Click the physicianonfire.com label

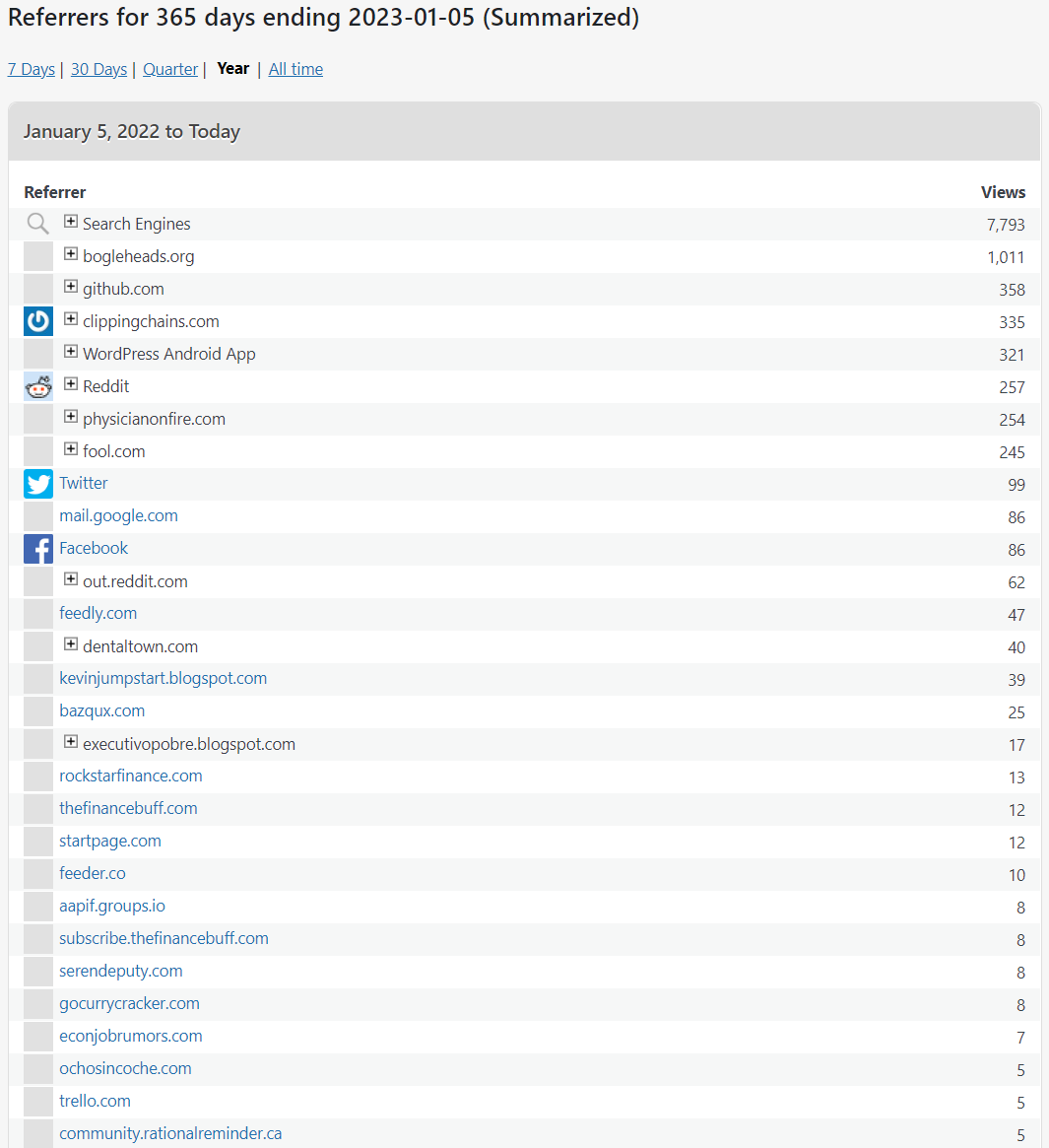tap(154, 420)
